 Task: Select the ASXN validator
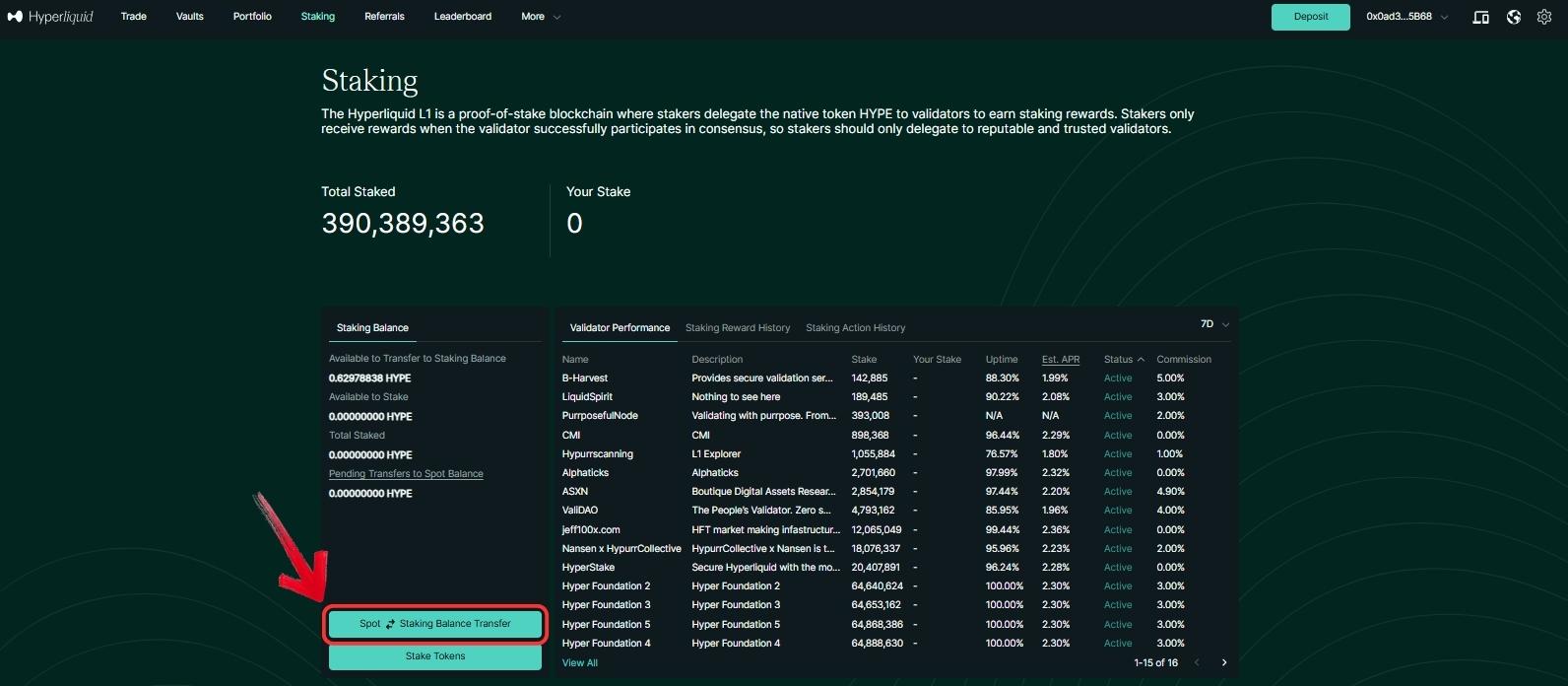pyautogui.click(x=575, y=492)
